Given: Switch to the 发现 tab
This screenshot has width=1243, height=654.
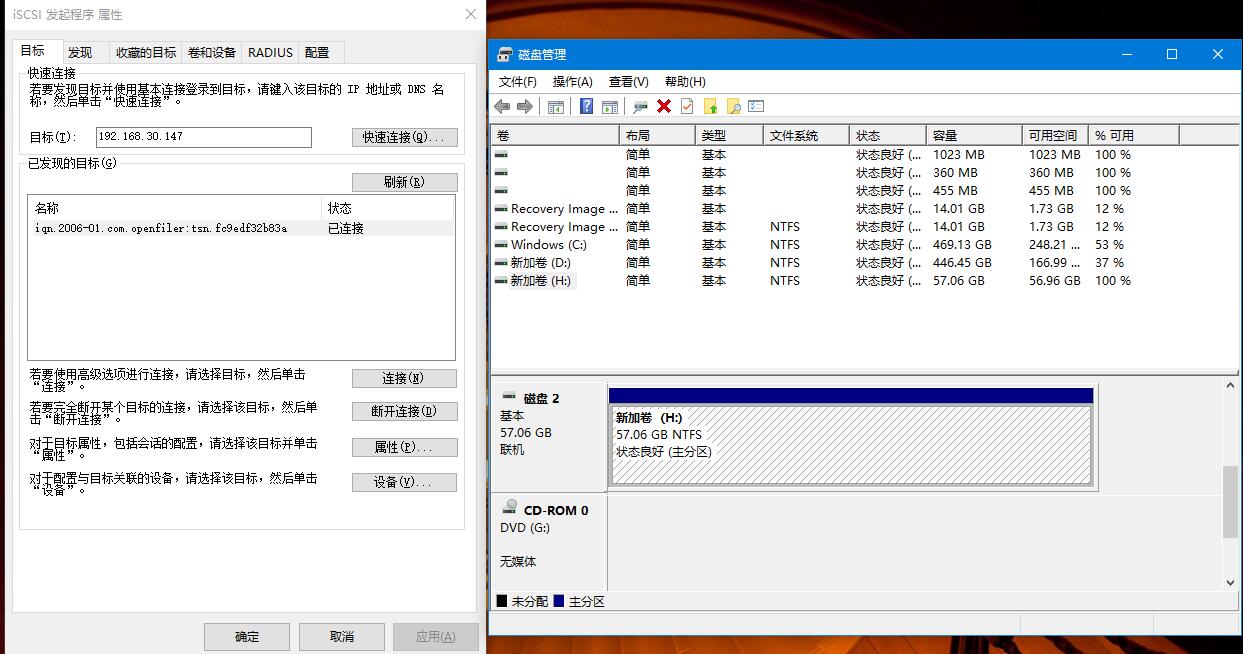Looking at the screenshot, I should click(80, 52).
